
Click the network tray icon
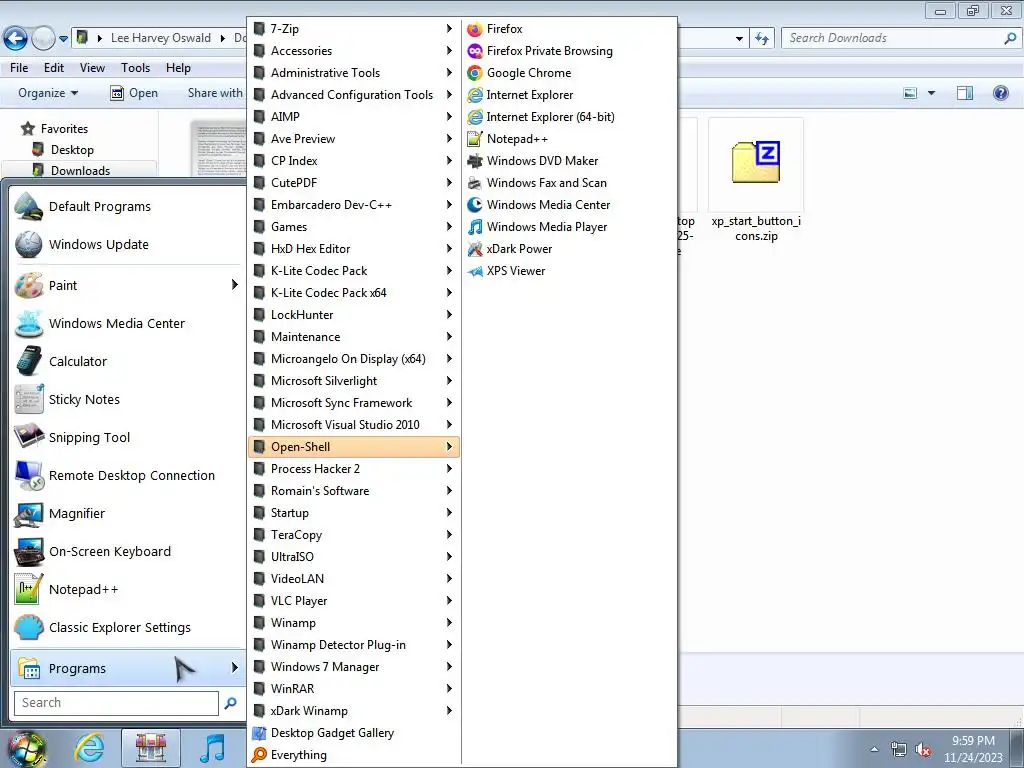pyautogui.click(x=899, y=750)
